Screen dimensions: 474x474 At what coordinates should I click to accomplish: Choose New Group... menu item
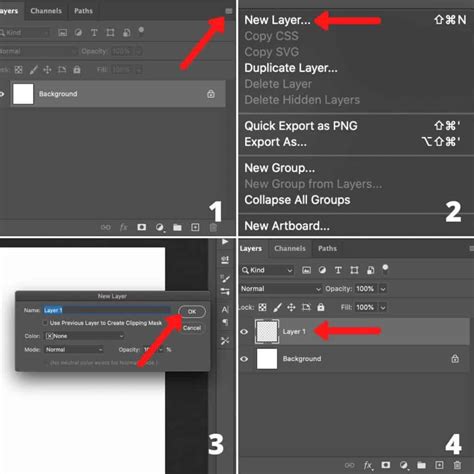[280, 168]
